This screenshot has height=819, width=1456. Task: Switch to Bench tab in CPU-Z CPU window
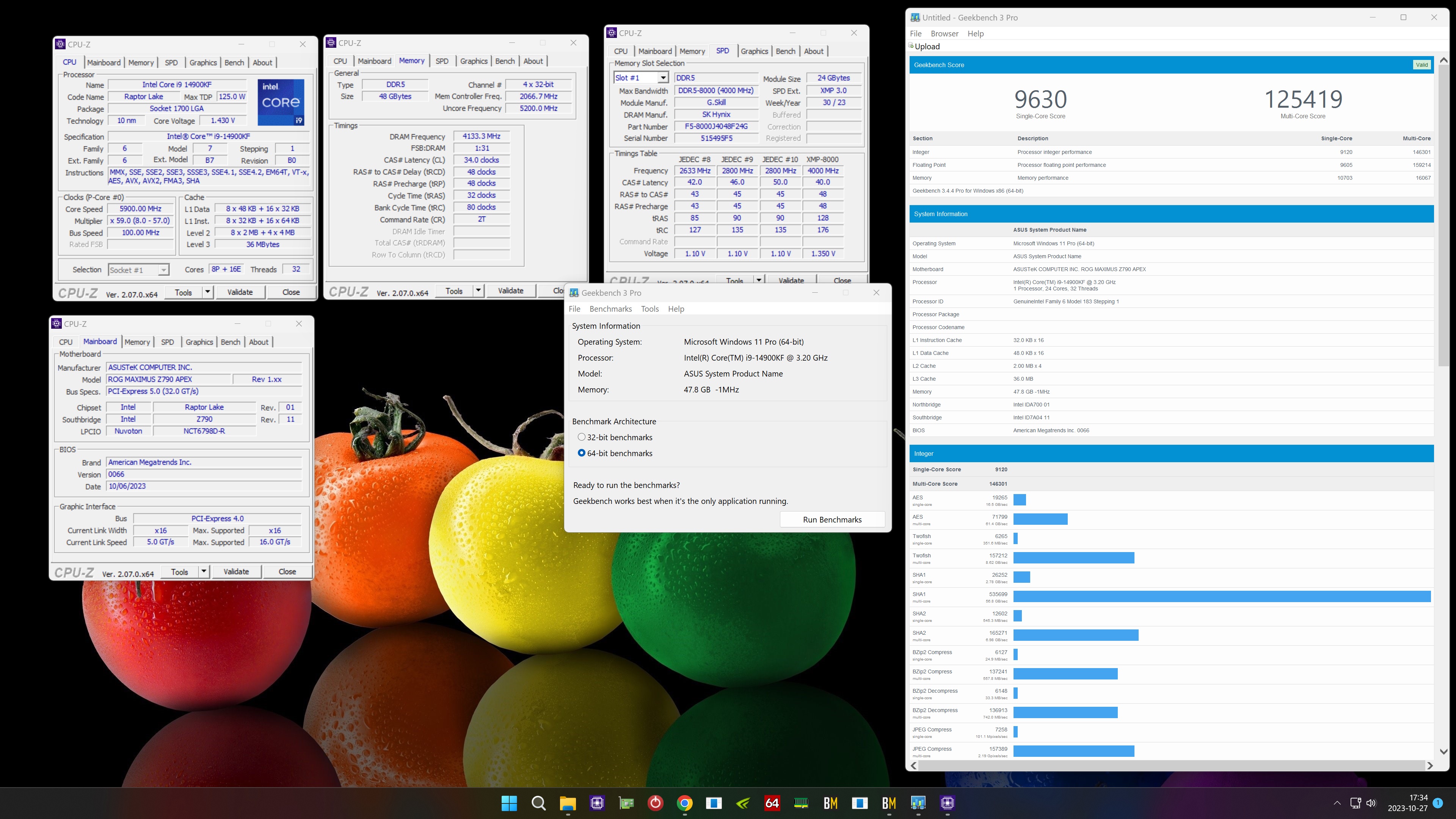tap(234, 62)
